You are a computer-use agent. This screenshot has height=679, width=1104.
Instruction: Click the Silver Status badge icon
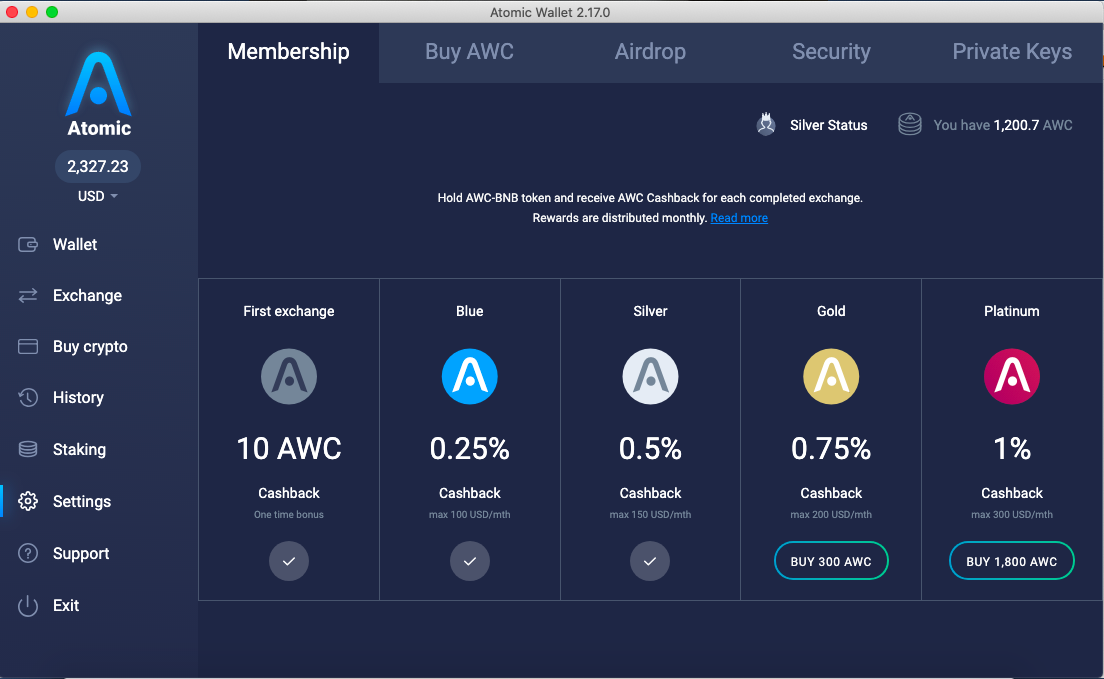(766, 125)
